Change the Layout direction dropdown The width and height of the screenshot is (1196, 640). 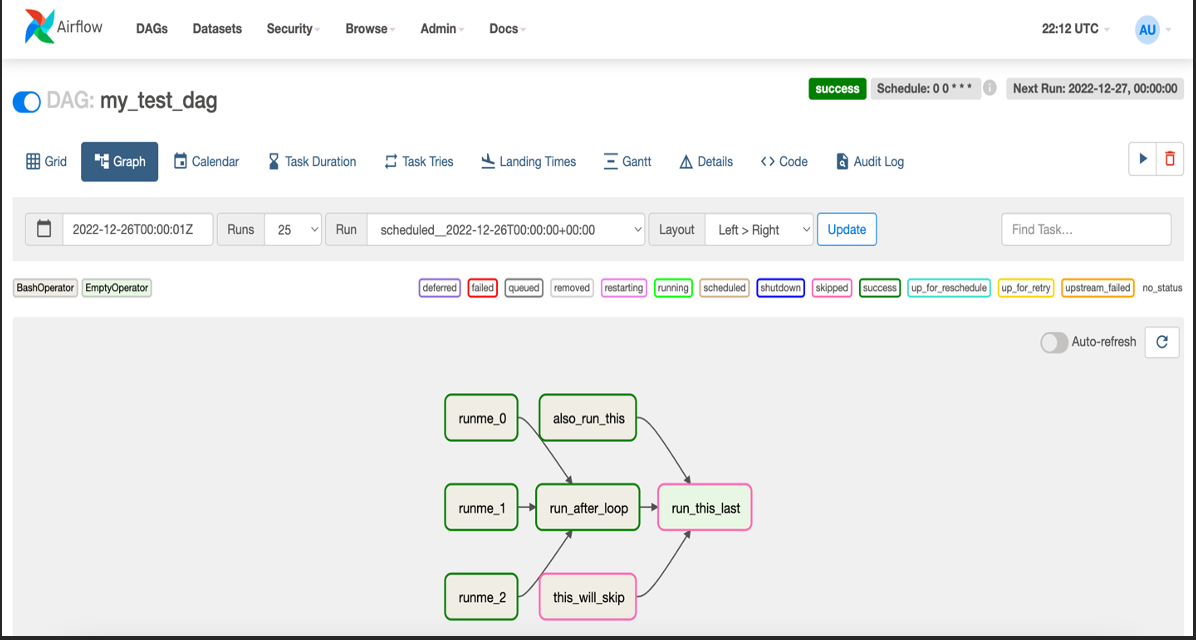tap(759, 228)
